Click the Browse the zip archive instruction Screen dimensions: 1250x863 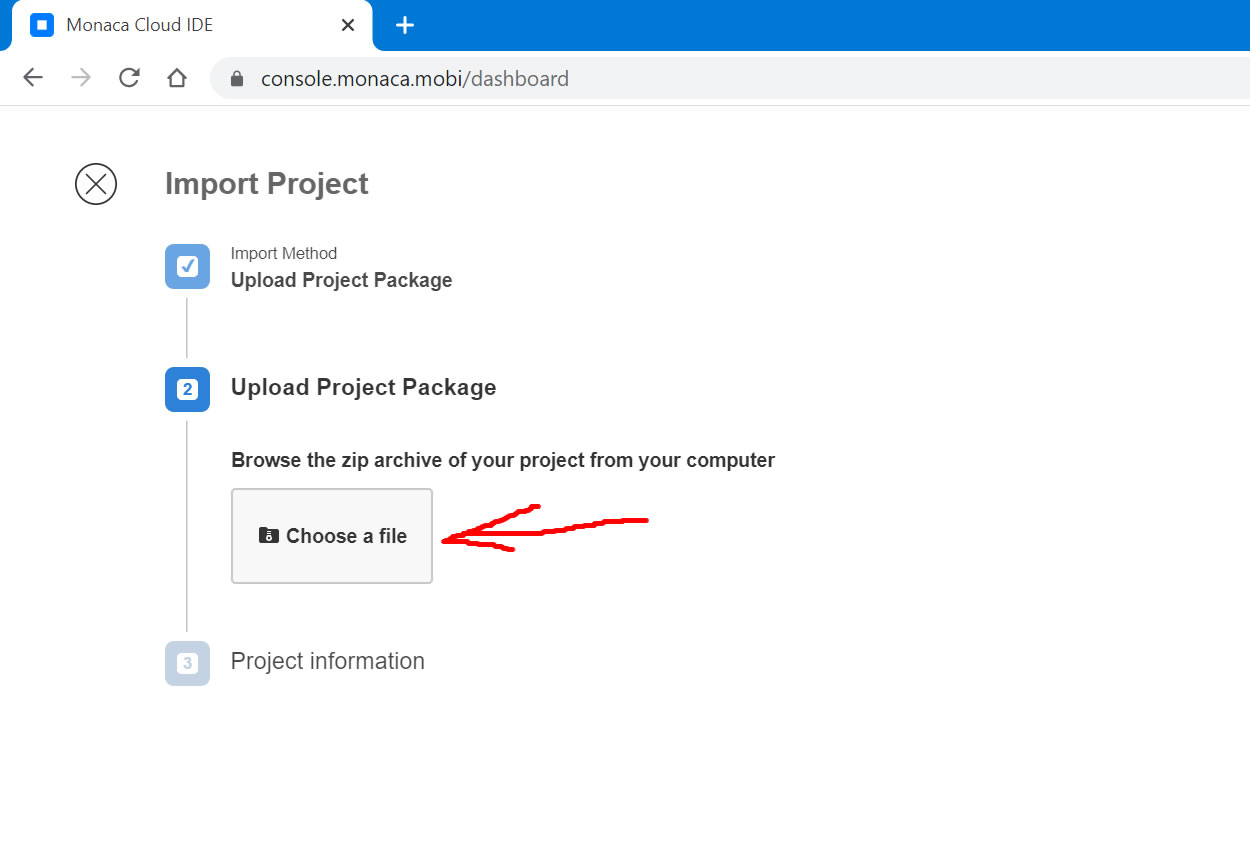[502, 460]
